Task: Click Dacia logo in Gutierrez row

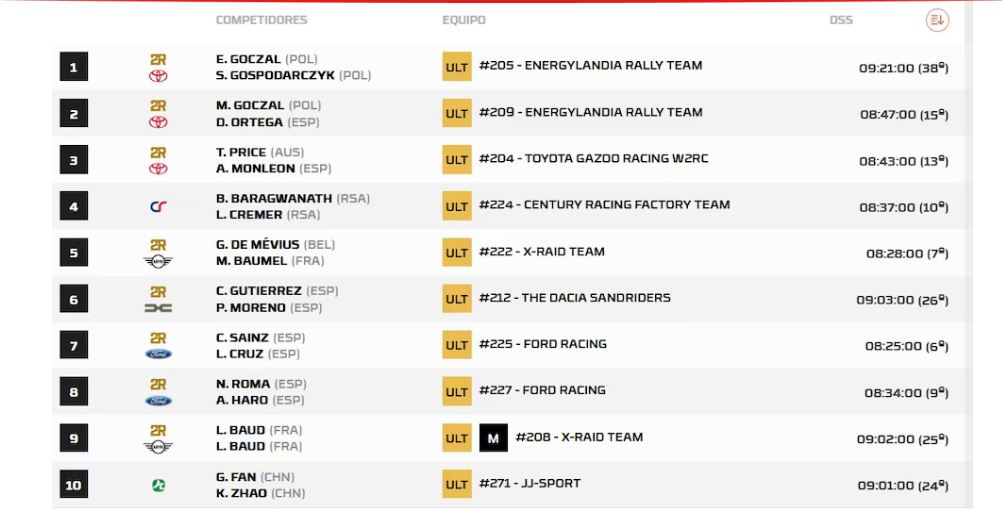Action: coord(158,308)
